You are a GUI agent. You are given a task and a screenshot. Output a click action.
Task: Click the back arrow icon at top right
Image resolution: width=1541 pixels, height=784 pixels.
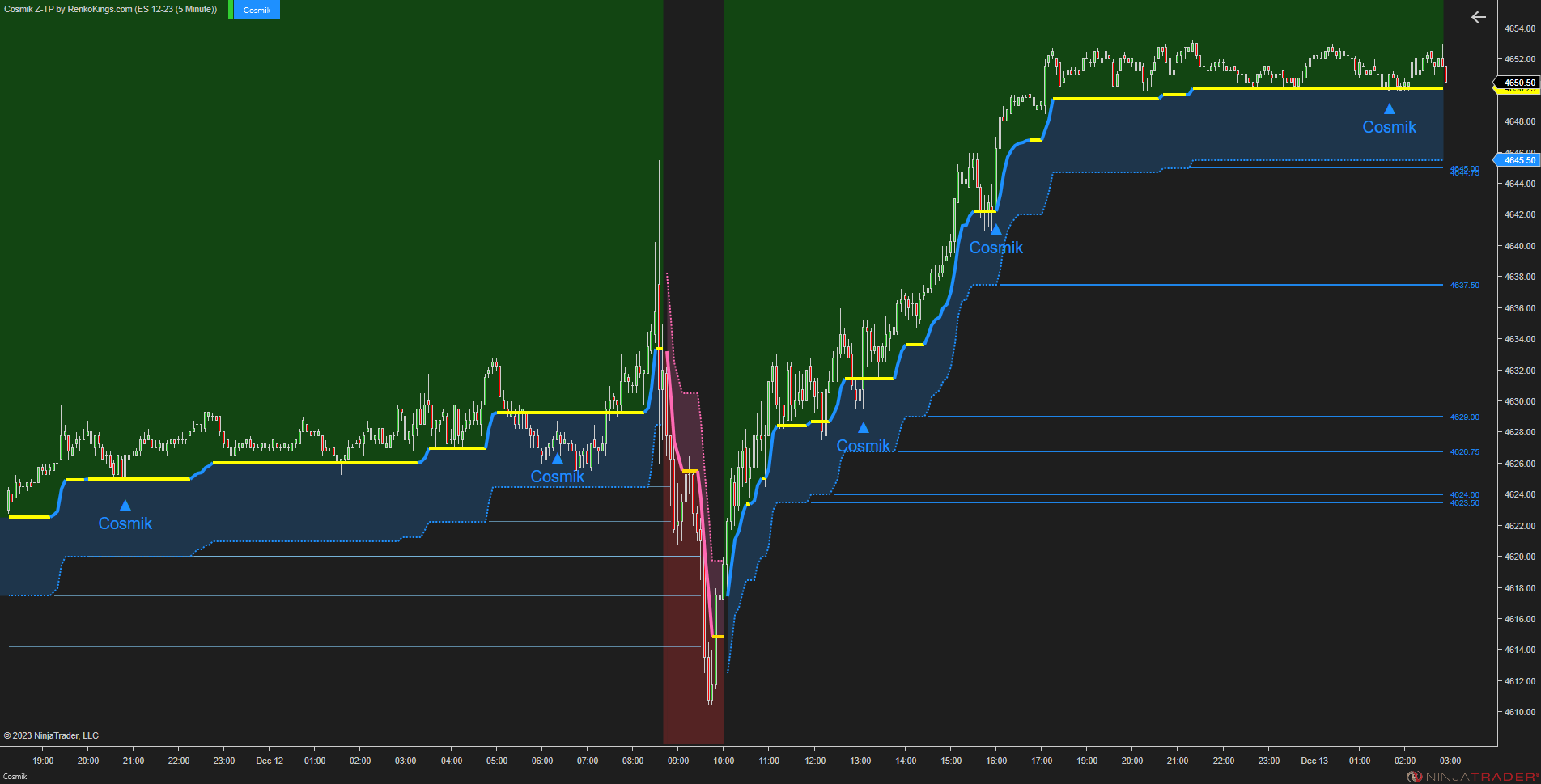pos(1479,17)
